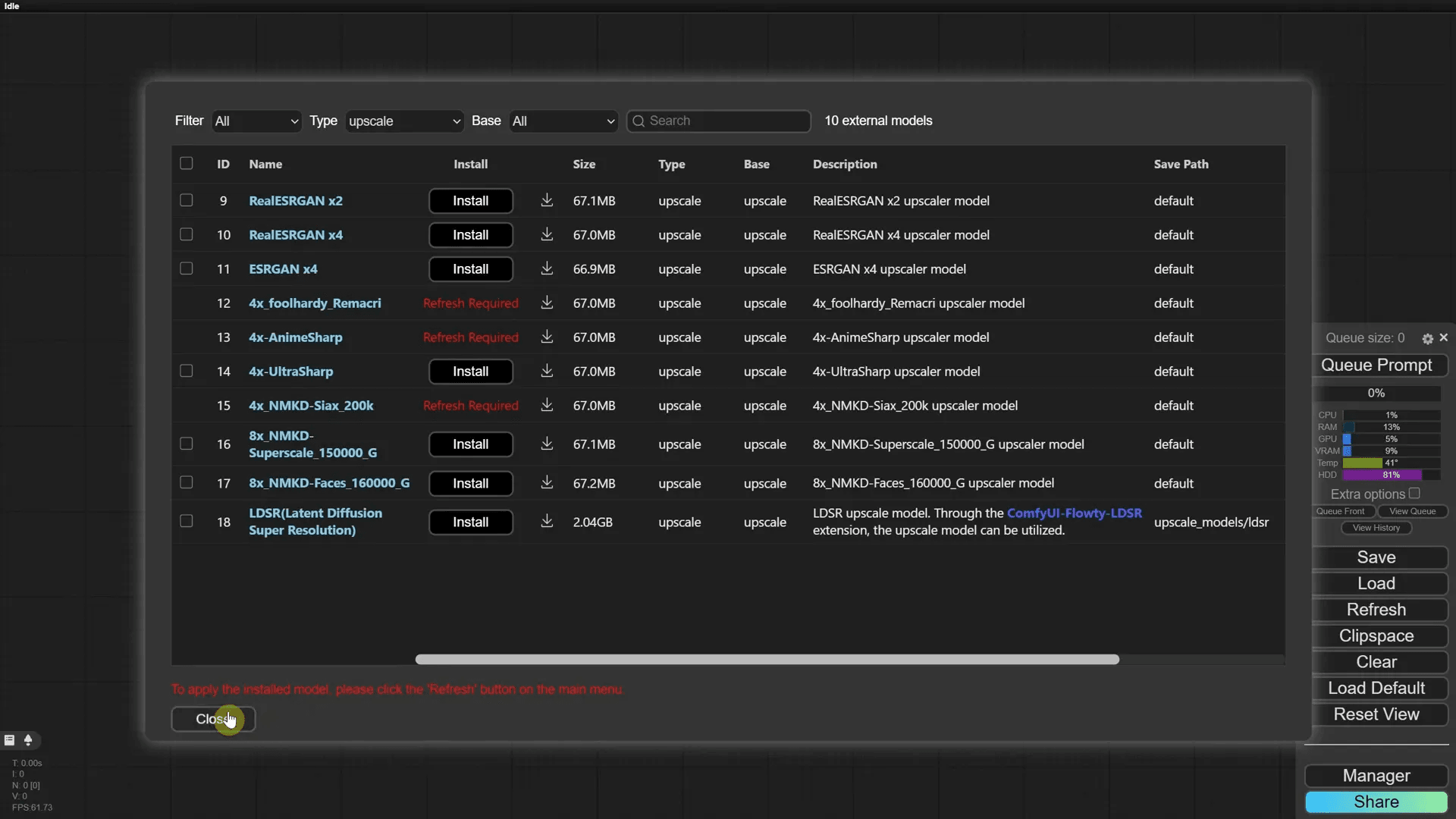Click download icon for LDSR model
The width and height of the screenshot is (1456, 819).
click(x=546, y=521)
